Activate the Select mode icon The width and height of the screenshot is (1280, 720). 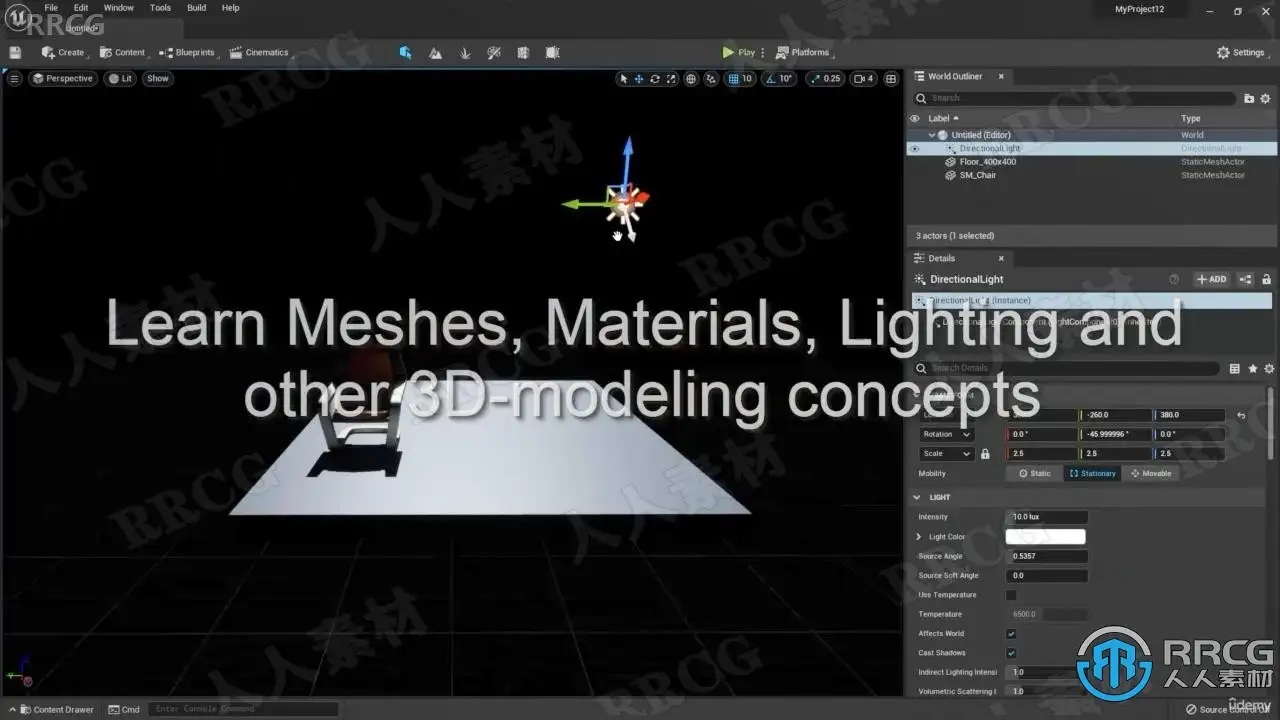[405, 52]
